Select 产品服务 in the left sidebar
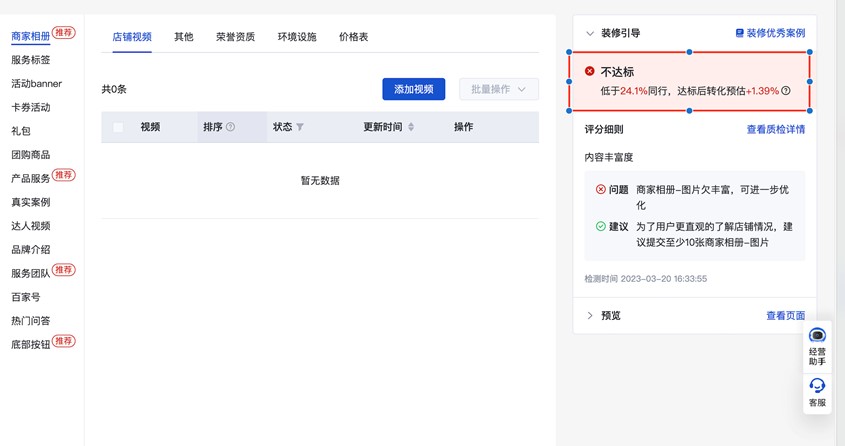The height and width of the screenshot is (446, 845). [x=31, y=178]
